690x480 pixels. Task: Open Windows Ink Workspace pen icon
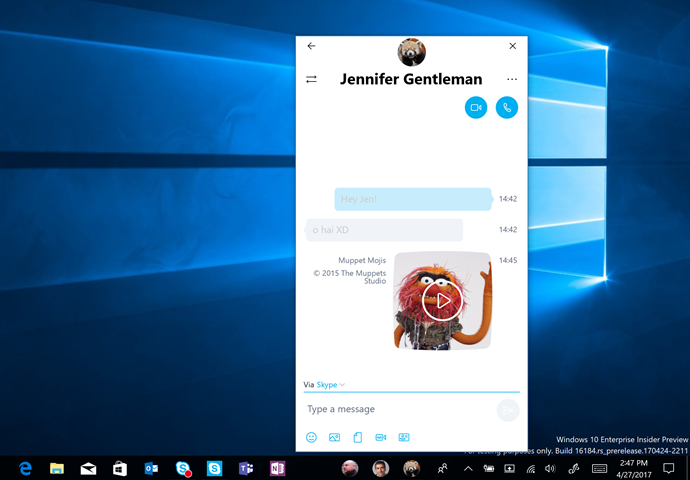click(573, 469)
